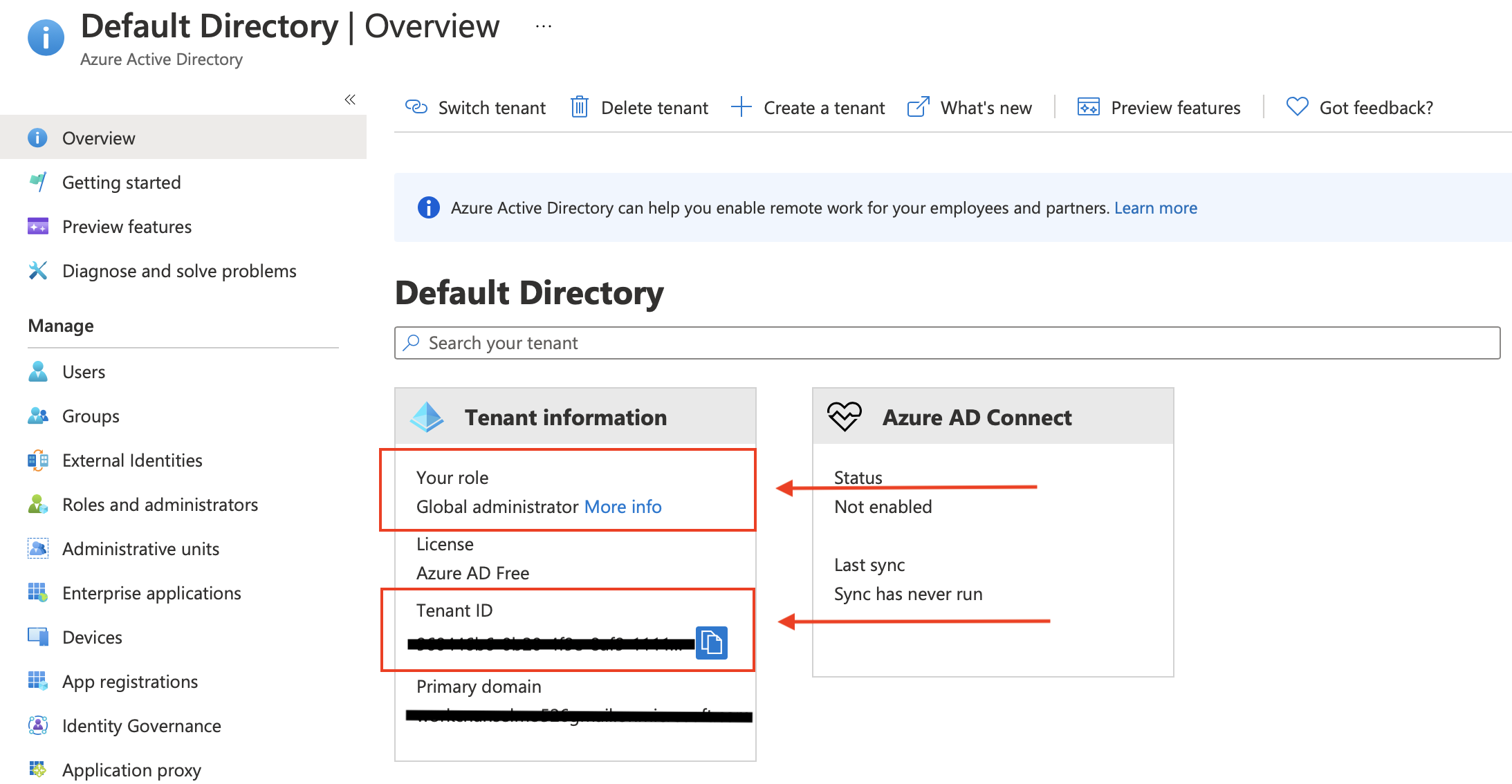The height and width of the screenshot is (784, 1512).
Task: Click the What's new external link icon
Action: 919,107
